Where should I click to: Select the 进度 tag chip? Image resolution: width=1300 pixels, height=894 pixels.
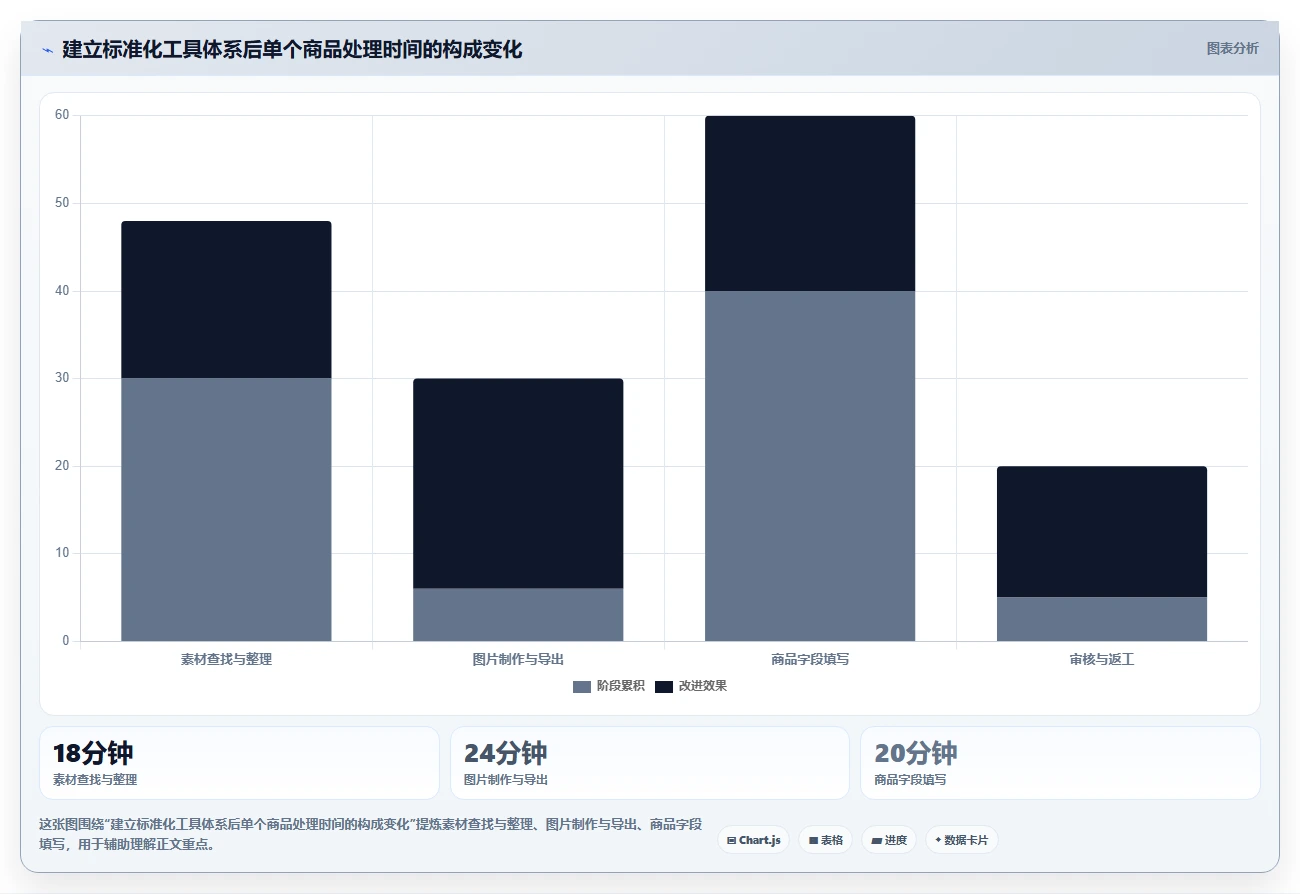click(x=889, y=840)
